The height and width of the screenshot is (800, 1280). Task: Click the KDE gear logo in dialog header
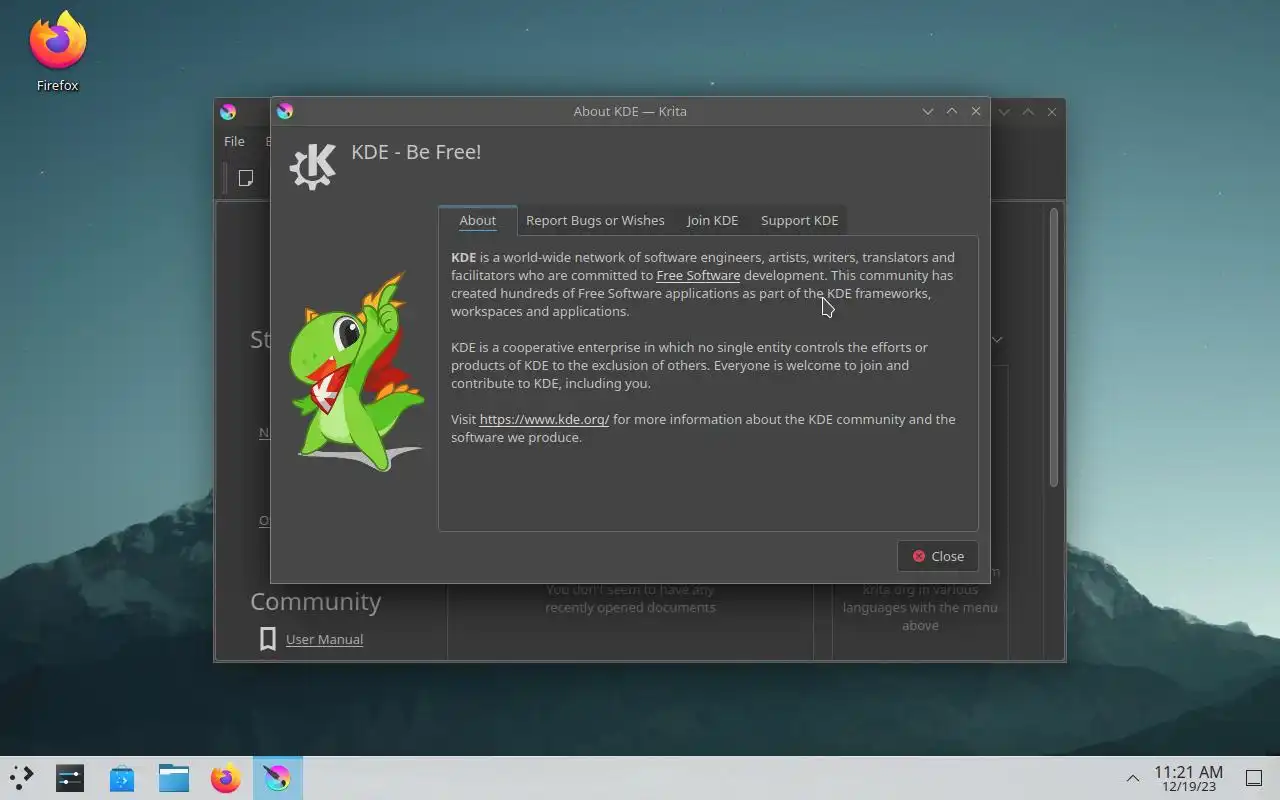313,165
